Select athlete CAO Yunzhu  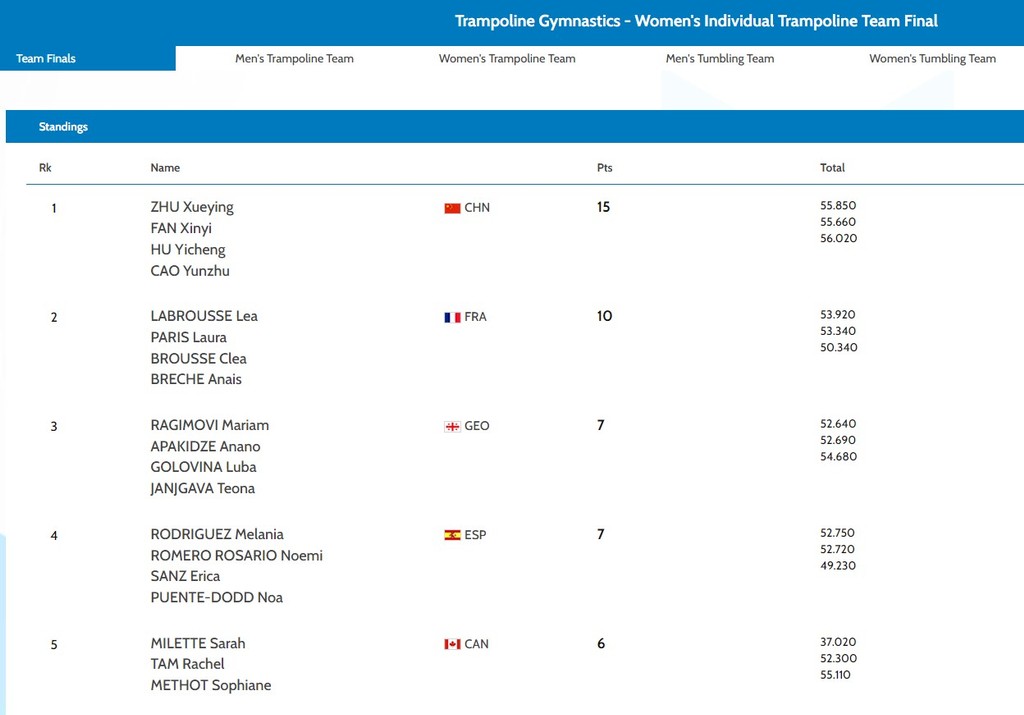pyautogui.click(x=189, y=270)
